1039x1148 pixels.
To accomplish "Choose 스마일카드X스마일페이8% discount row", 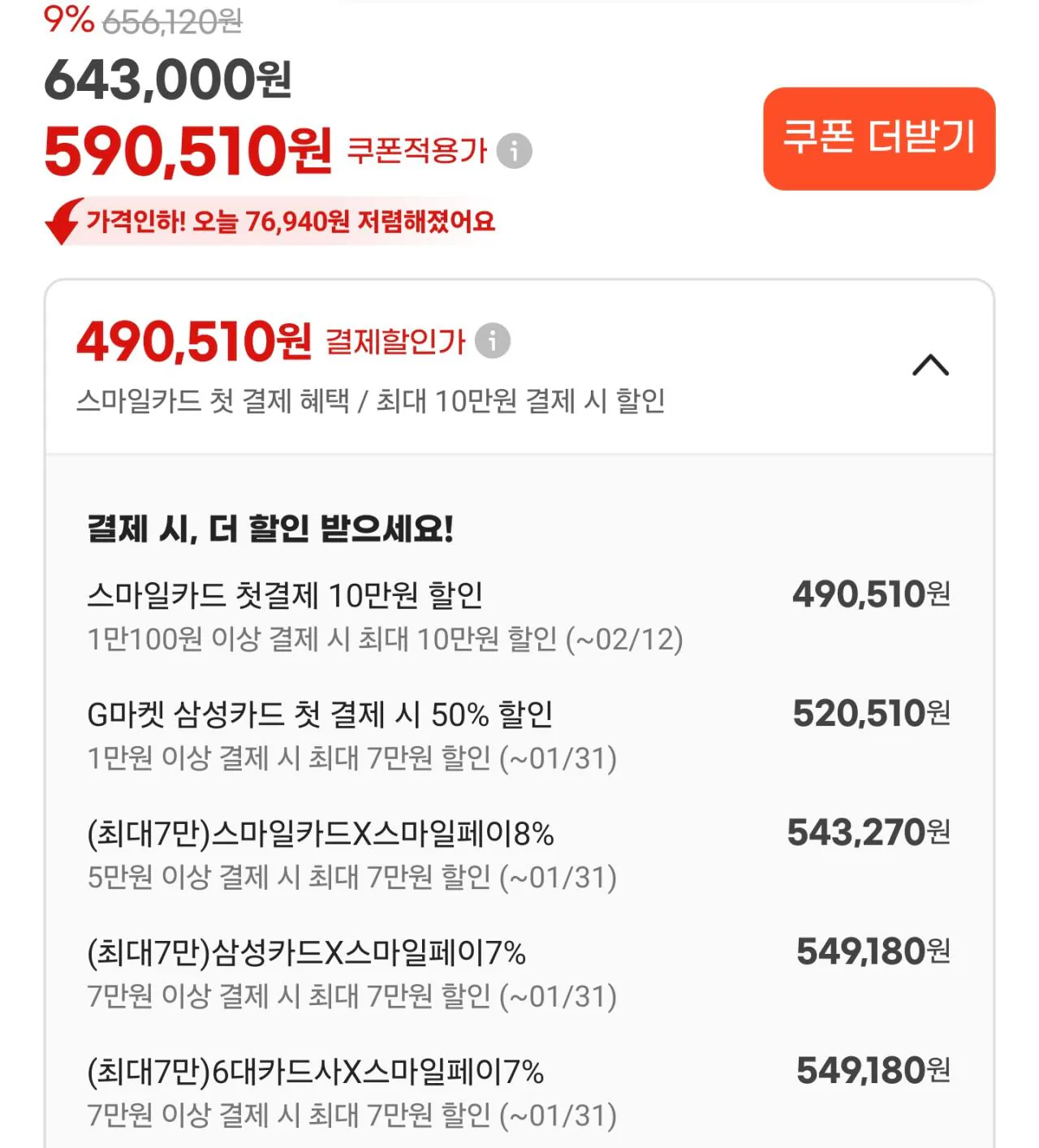I will coord(320,834).
